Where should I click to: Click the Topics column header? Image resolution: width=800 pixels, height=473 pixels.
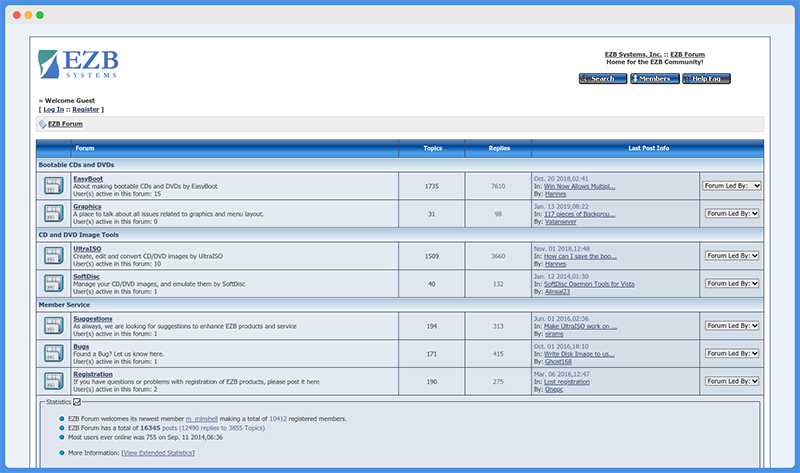point(432,148)
